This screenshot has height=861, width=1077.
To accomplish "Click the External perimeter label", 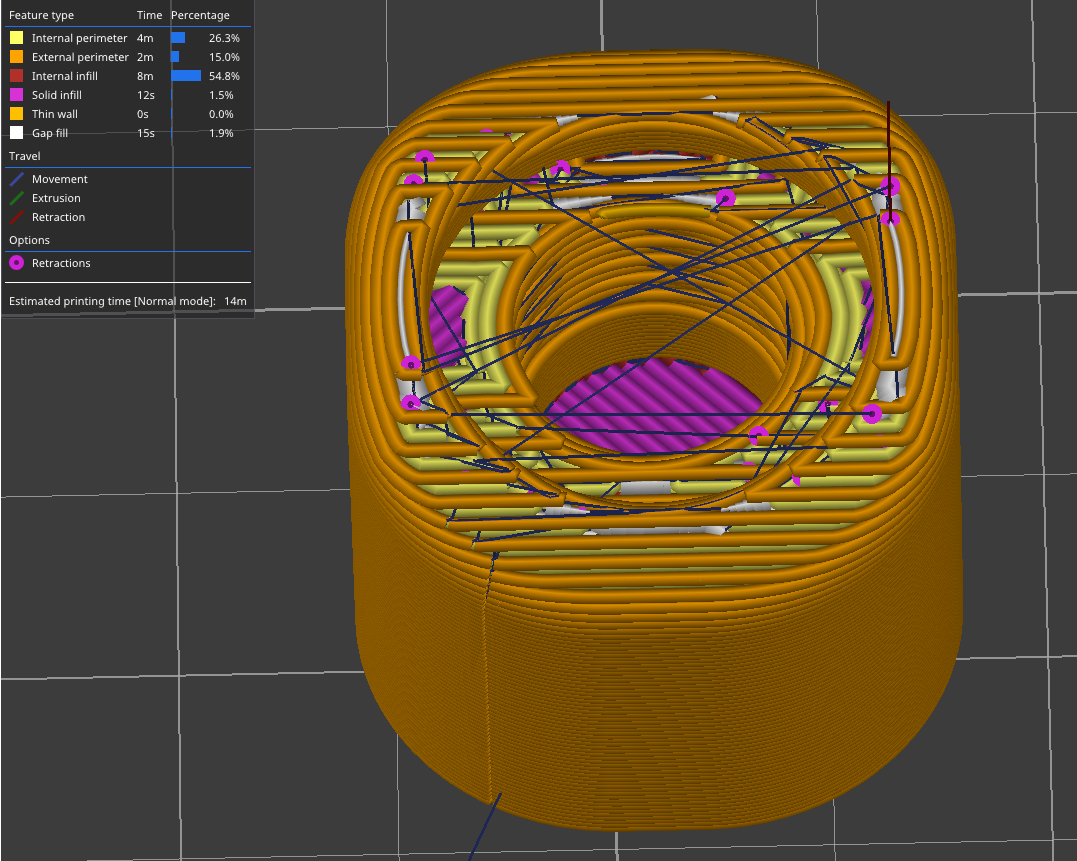I will [80, 57].
